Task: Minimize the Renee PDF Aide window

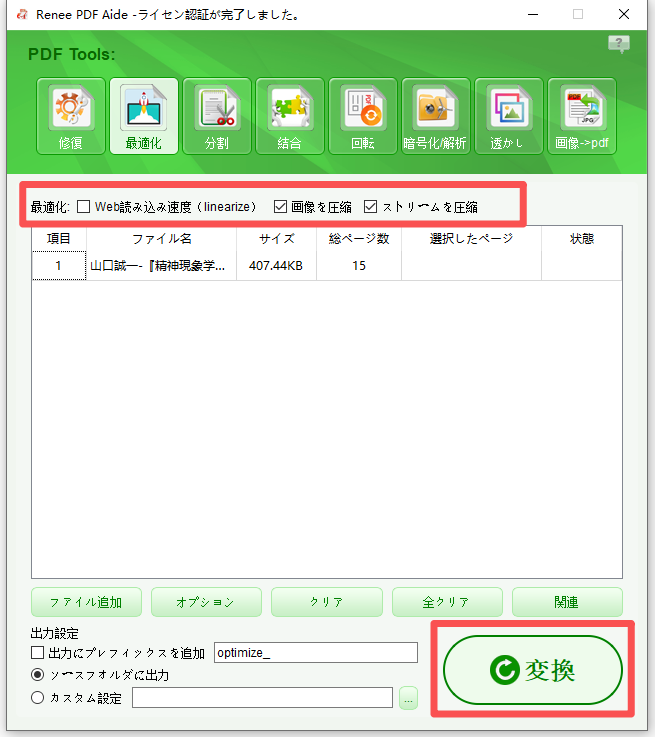Action: pos(533,15)
